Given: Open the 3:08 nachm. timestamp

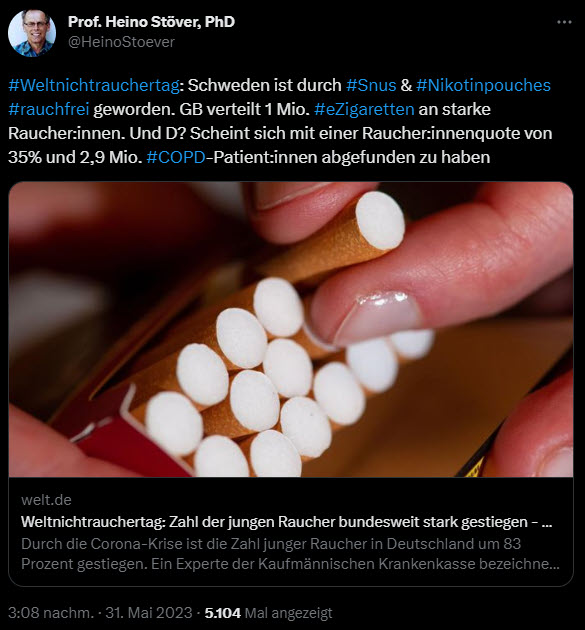Looking at the screenshot, I should (x=51, y=613).
